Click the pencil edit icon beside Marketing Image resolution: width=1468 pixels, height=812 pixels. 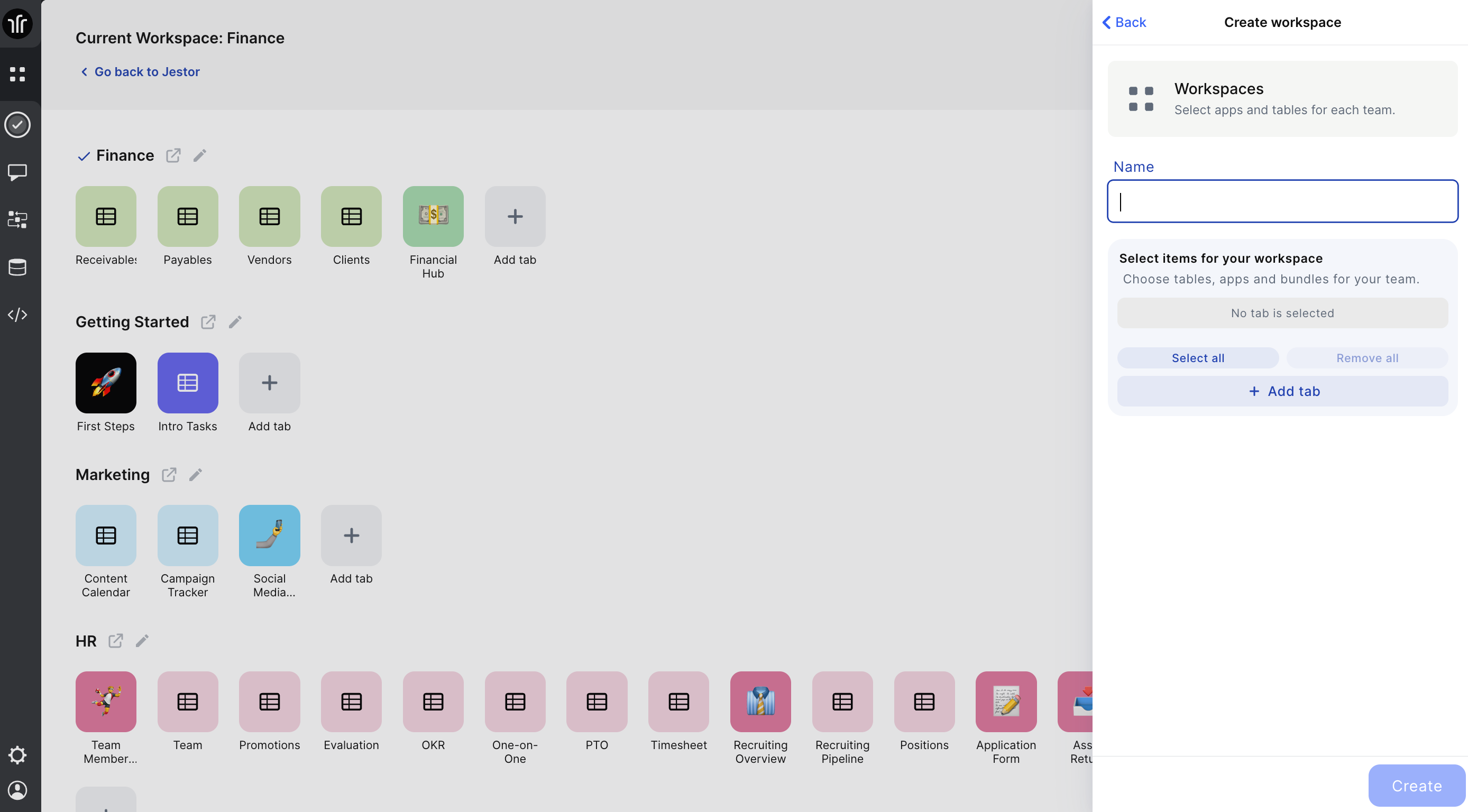click(x=196, y=475)
